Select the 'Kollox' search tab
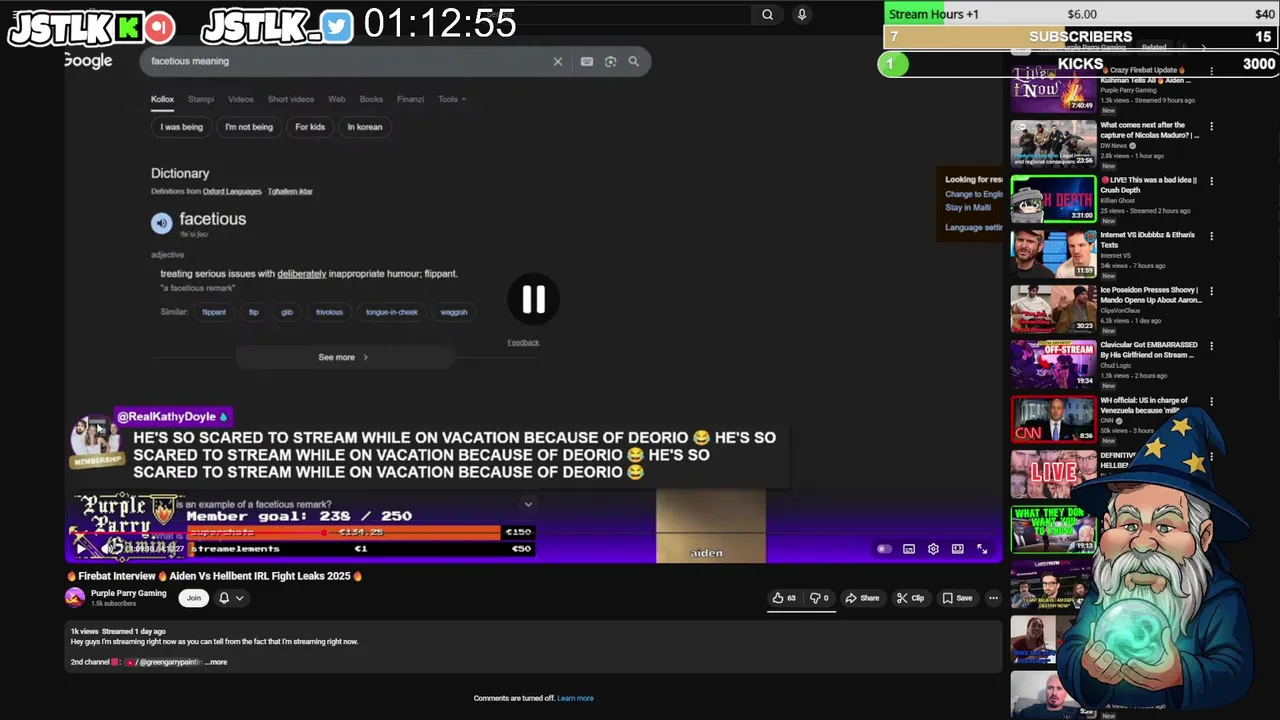Image resolution: width=1280 pixels, height=720 pixels. (x=162, y=99)
